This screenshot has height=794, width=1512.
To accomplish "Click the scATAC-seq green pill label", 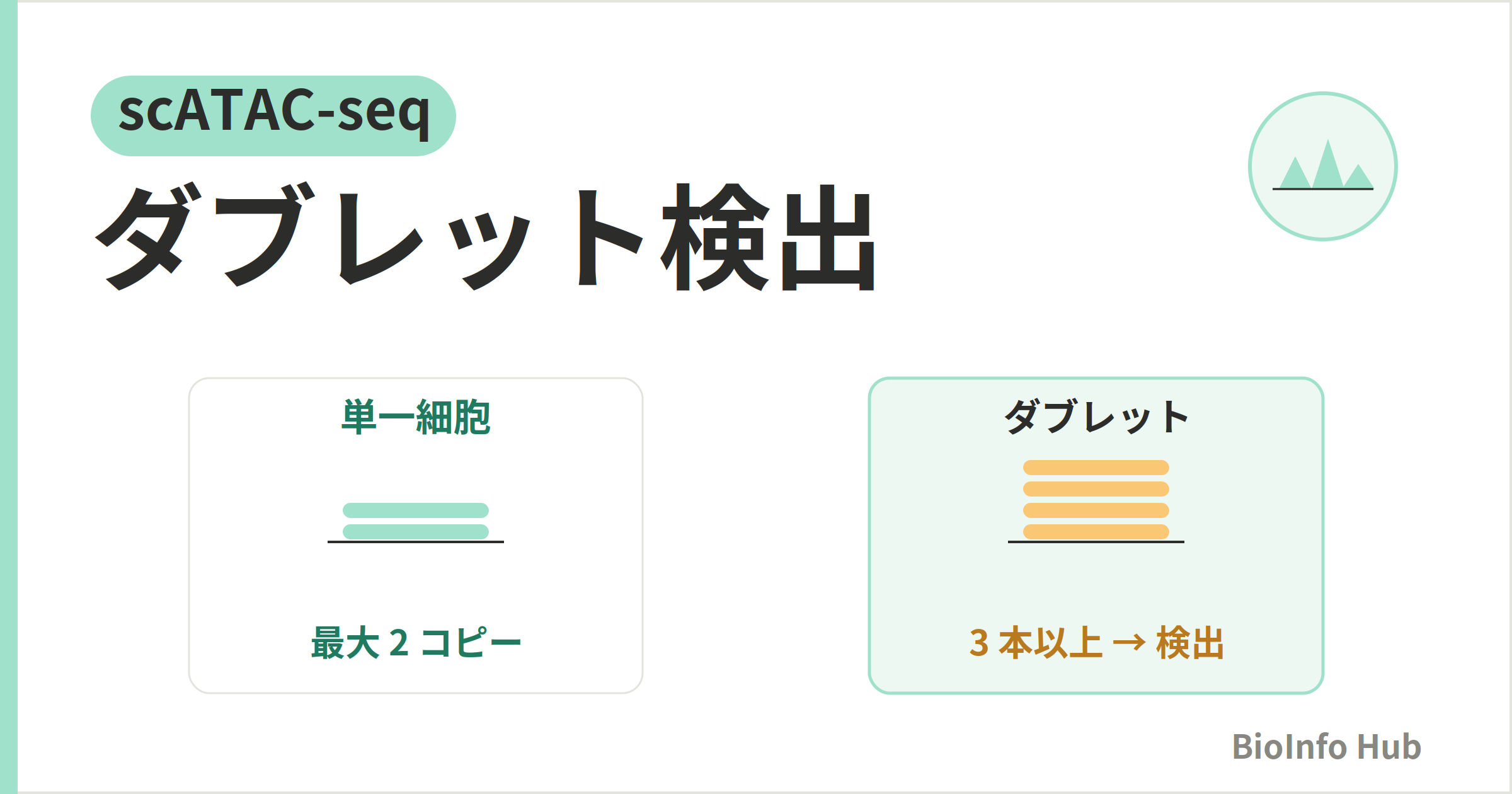I will click(273, 116).
